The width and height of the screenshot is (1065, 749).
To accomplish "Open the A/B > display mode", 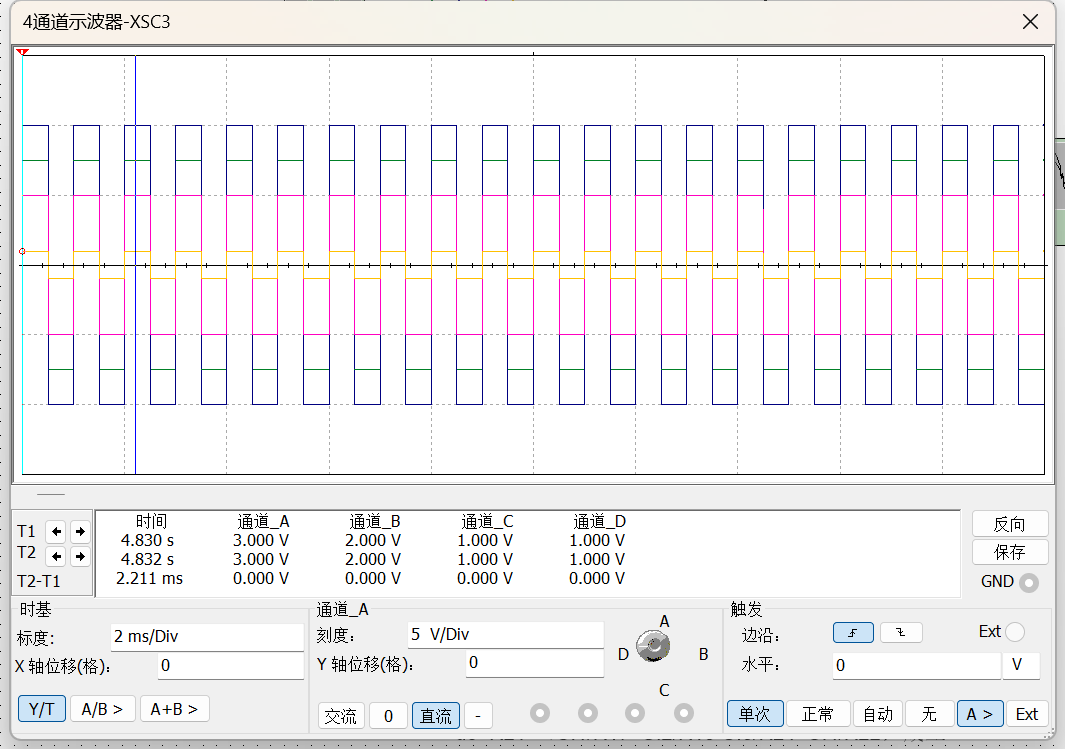I will coord(103,709).
